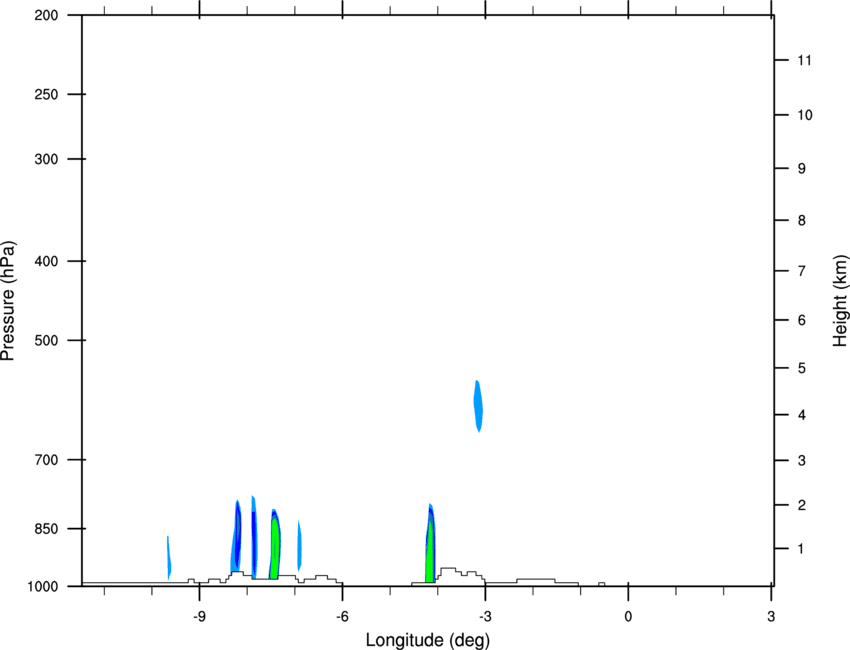Select the 1000 pressure tick label

coord(43,587)
